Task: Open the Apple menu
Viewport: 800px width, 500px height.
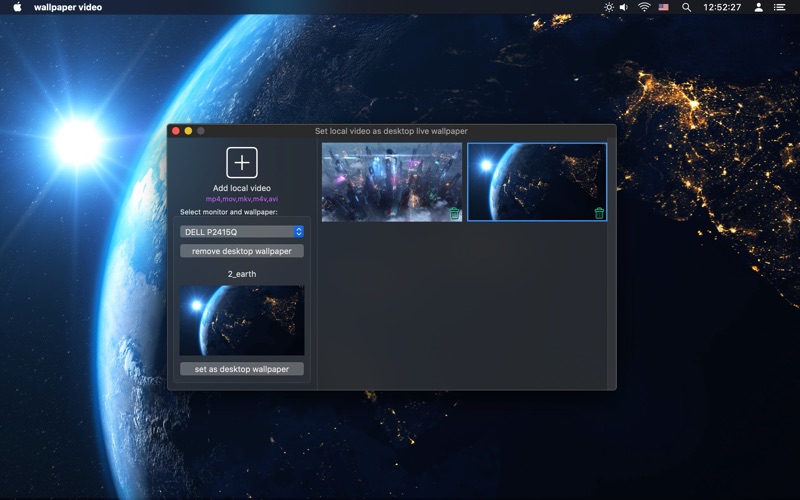Action: [x=17, y=7]
